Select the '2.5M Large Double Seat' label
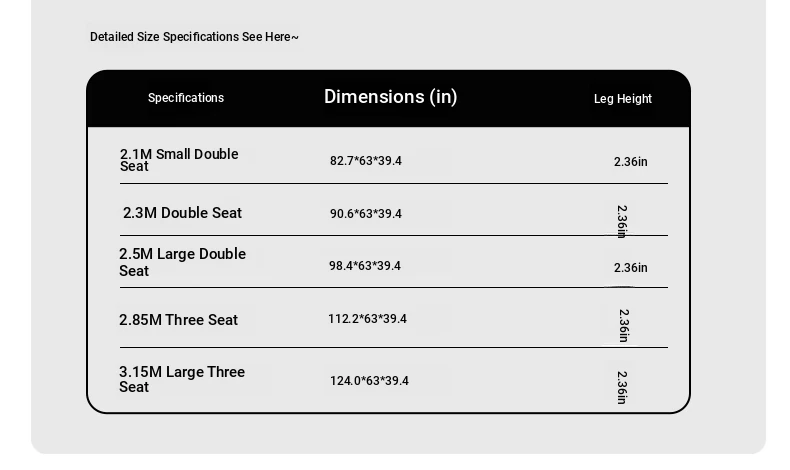Viewport: 790px width, 470px height. (182, 262)
